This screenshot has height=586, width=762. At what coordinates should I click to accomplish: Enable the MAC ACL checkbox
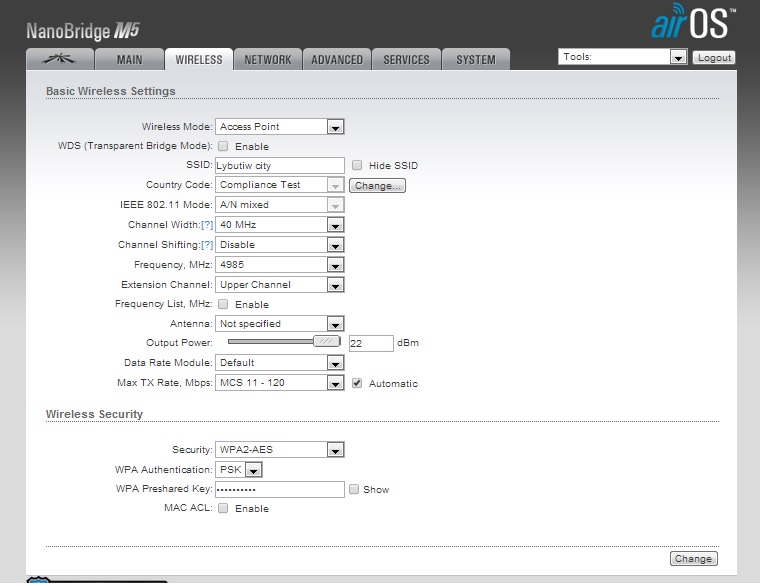[x=223, y=508]
